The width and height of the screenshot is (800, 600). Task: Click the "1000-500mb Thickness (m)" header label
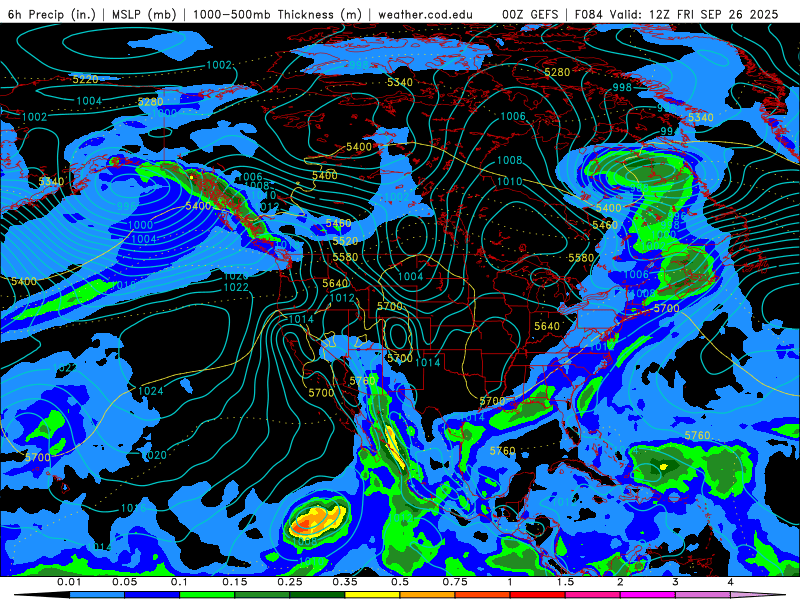[x=277, y=14]
